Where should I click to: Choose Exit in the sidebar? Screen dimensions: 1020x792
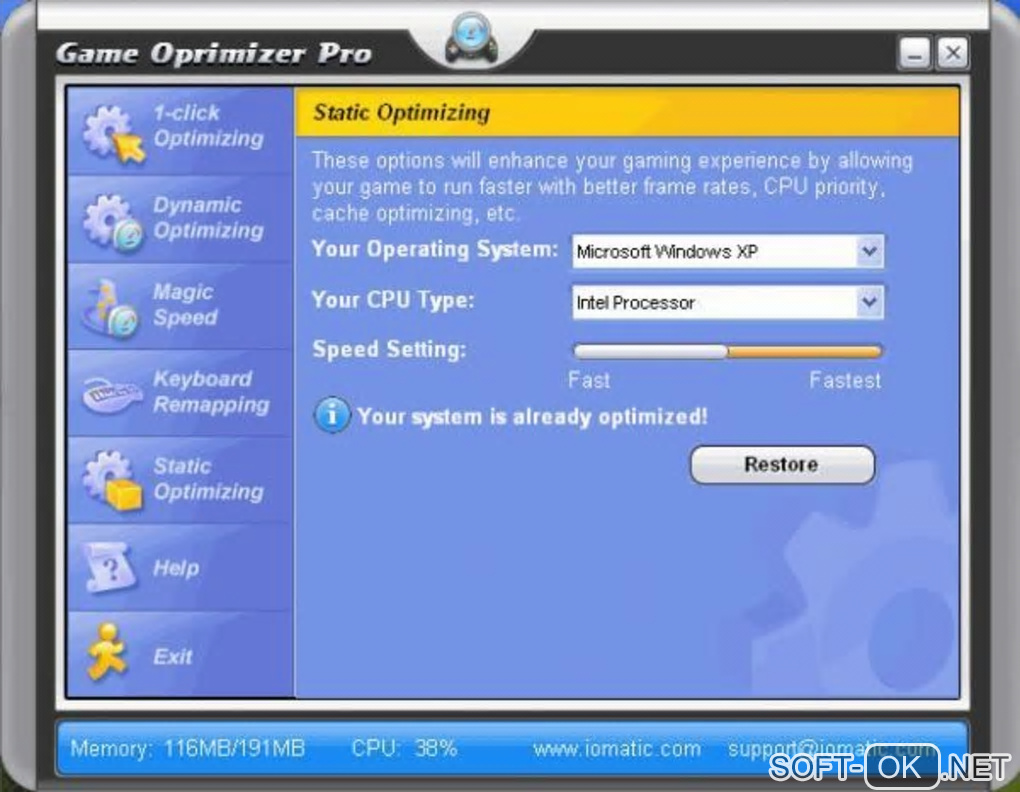click(x=180, y=655)
